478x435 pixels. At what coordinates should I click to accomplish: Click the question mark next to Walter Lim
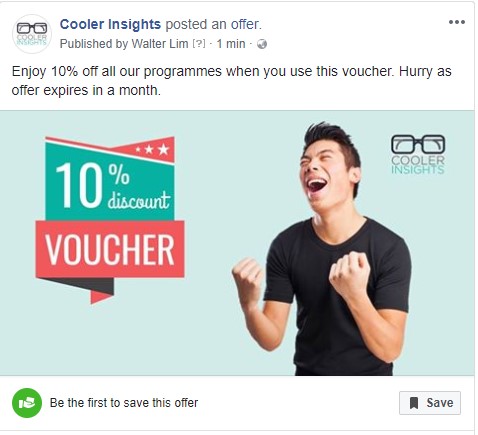click(x=199, y=44)
